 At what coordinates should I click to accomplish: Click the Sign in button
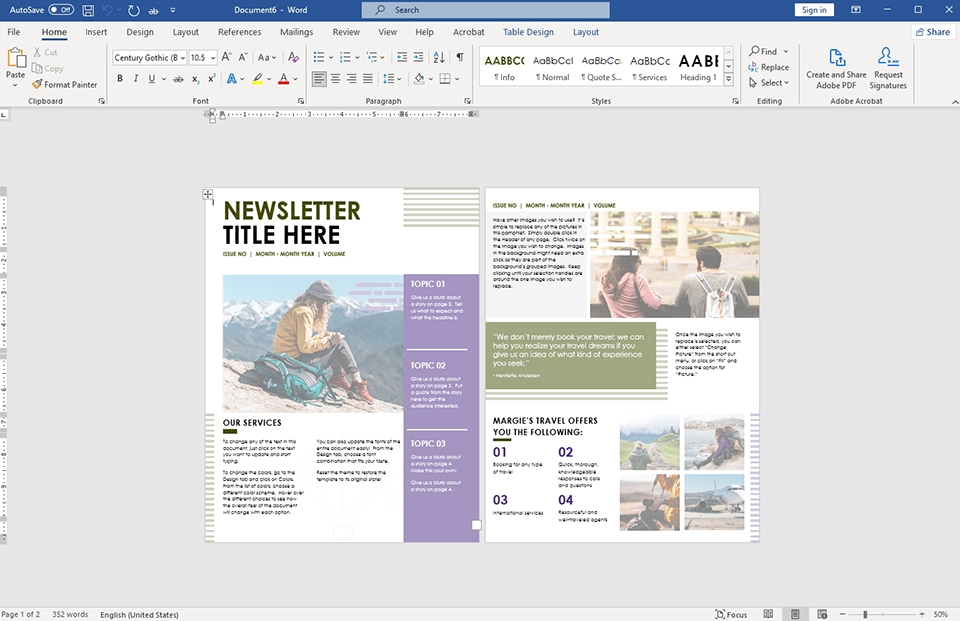click(815, 10)
